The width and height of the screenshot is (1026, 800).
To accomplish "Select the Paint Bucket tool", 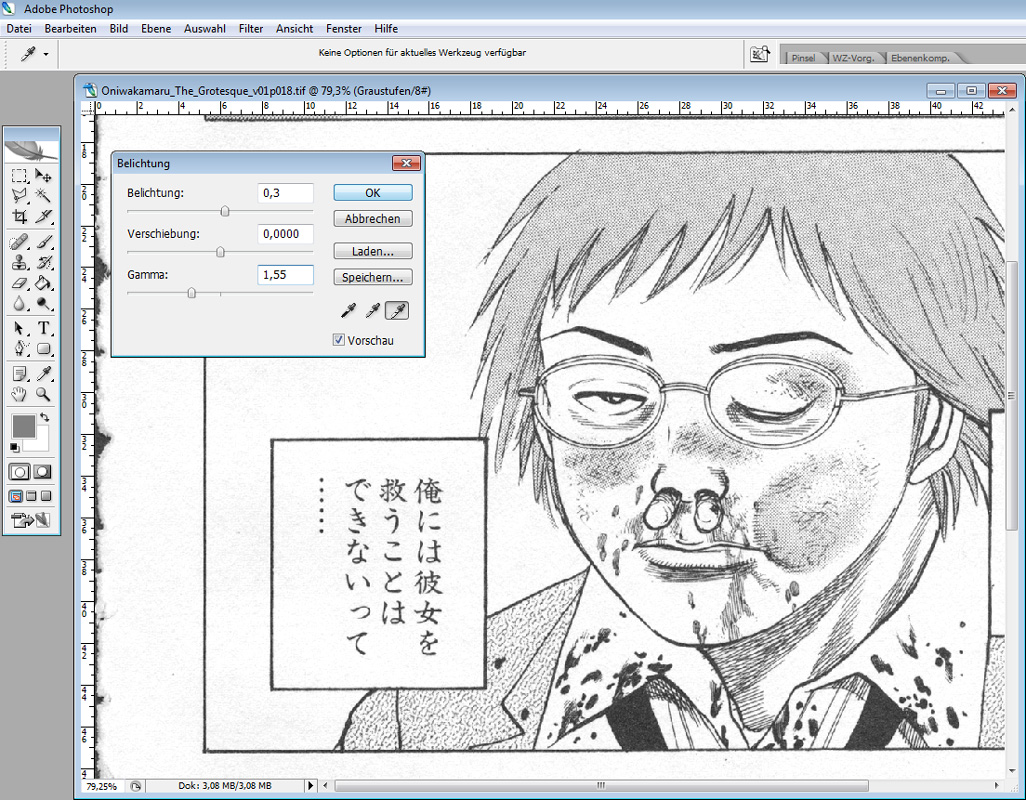I will 43,283.
